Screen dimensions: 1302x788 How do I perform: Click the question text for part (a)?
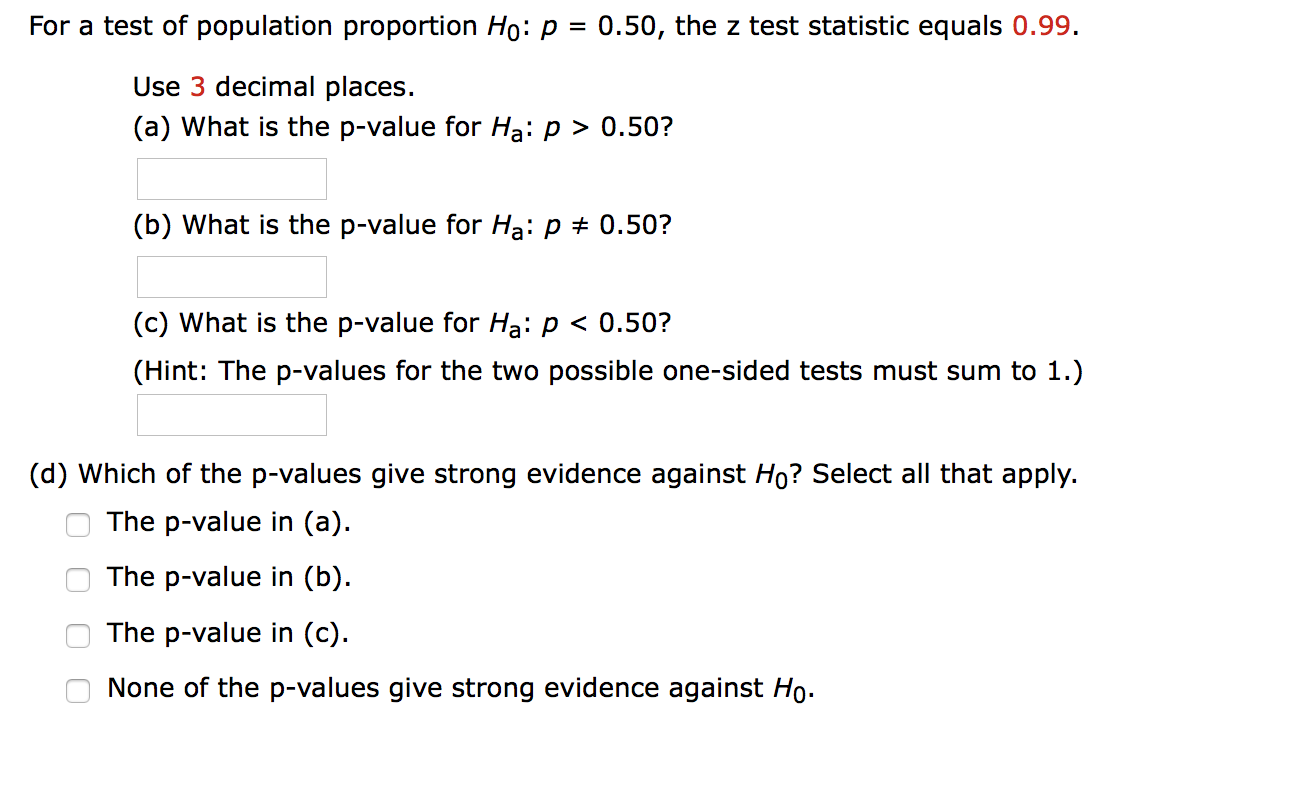pos(400,127)
